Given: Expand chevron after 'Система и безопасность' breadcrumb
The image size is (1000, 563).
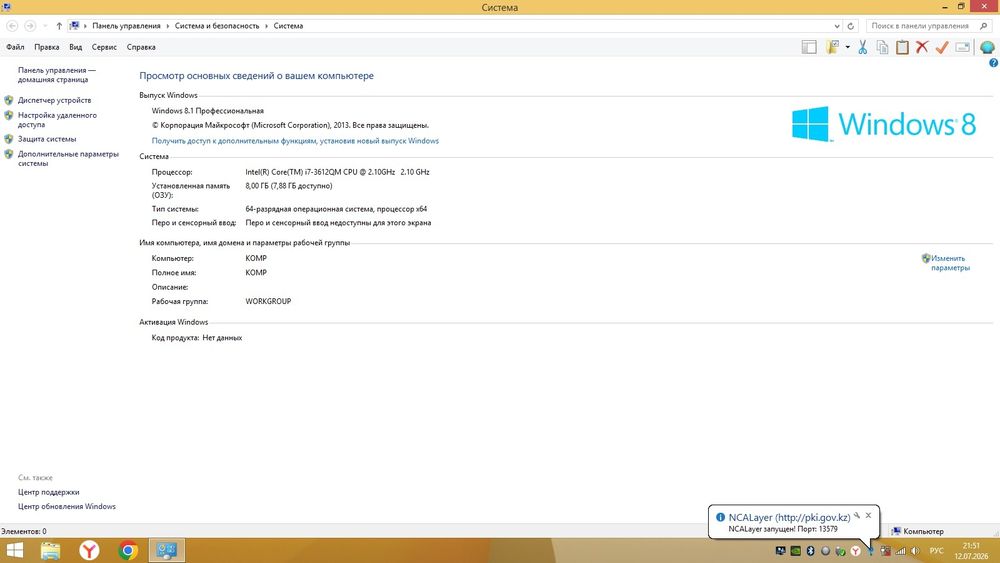Looking at the screenshot, I should [267, 26].
